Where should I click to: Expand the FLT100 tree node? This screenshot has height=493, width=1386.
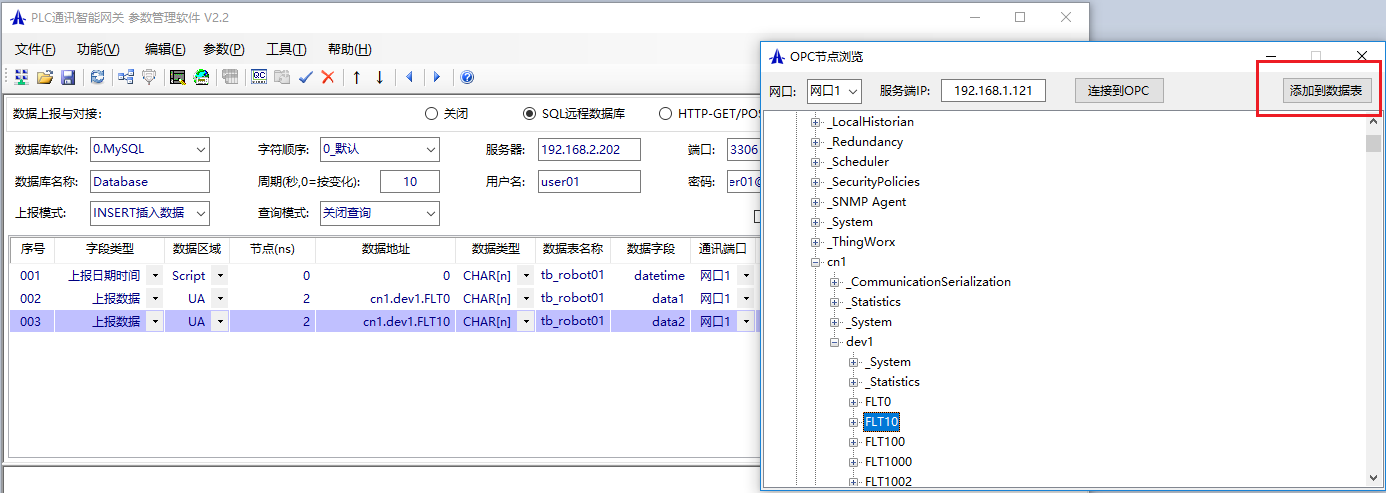coord(854,442)
